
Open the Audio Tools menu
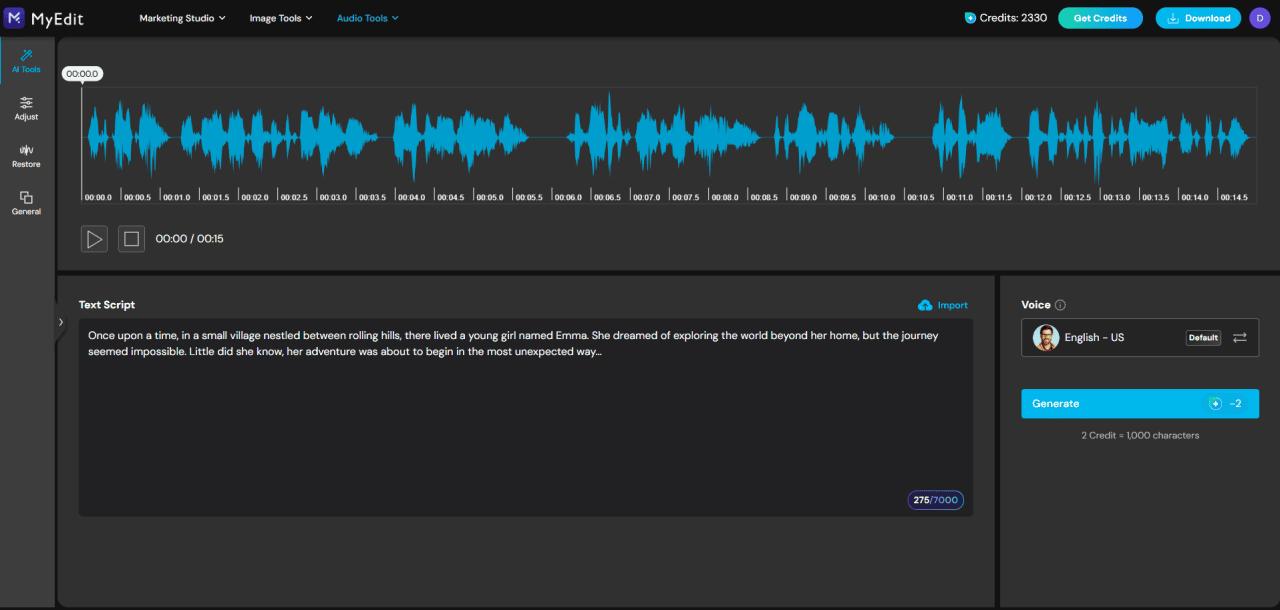point(367,17)
